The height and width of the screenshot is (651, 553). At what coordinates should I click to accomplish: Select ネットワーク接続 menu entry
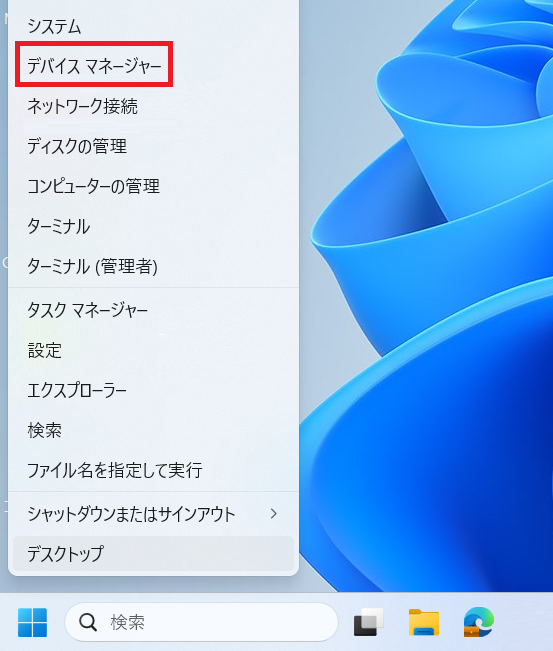(x=153, y=106)
